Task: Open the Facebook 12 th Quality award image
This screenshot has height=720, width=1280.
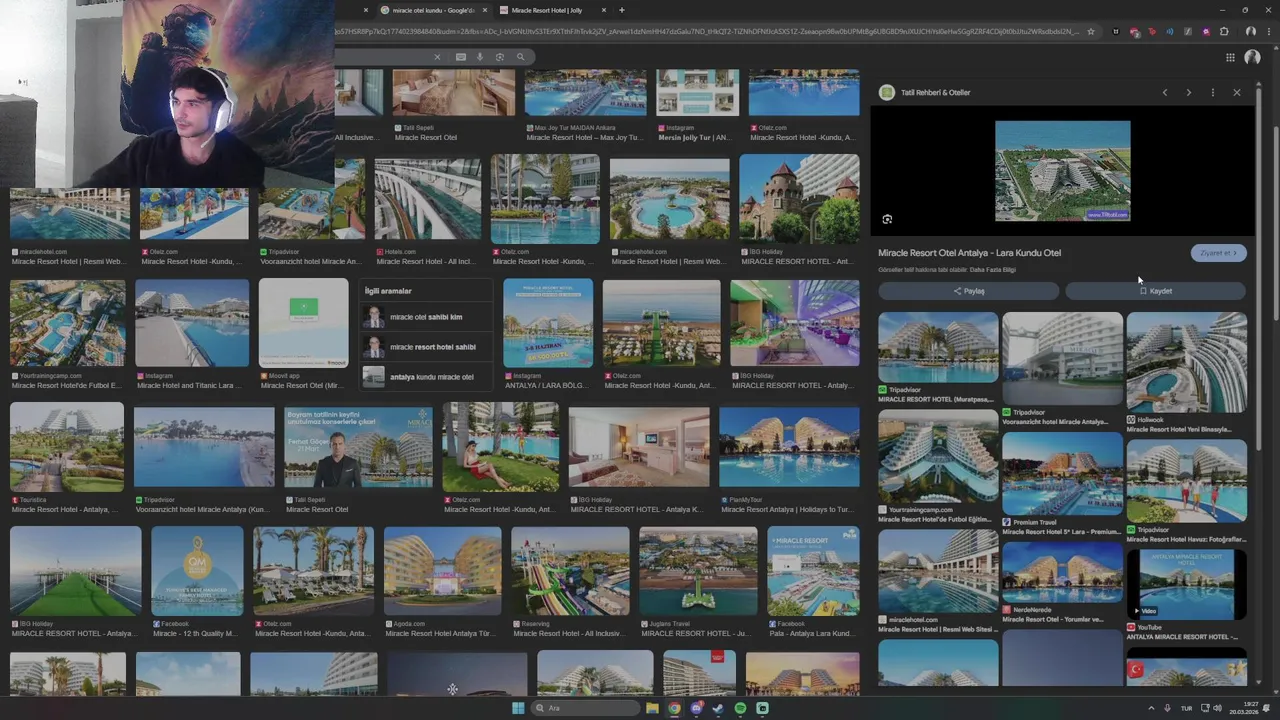Action: (197, 571)
